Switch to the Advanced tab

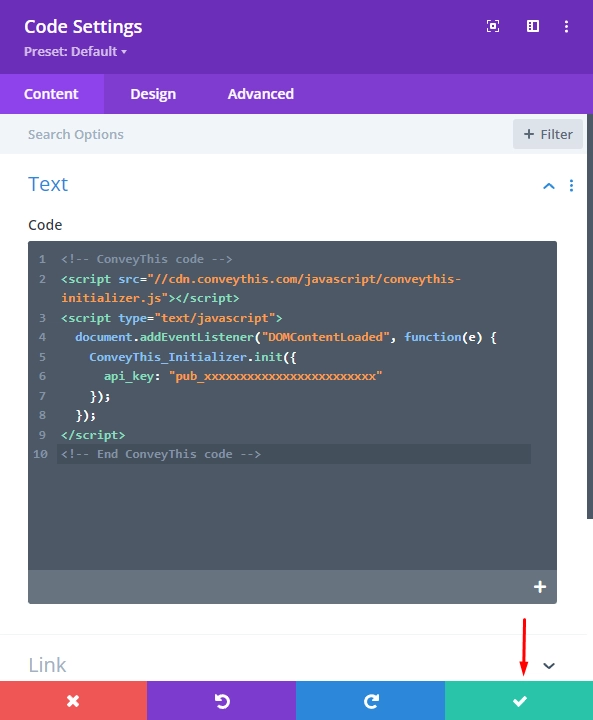[x=260, y=94]
